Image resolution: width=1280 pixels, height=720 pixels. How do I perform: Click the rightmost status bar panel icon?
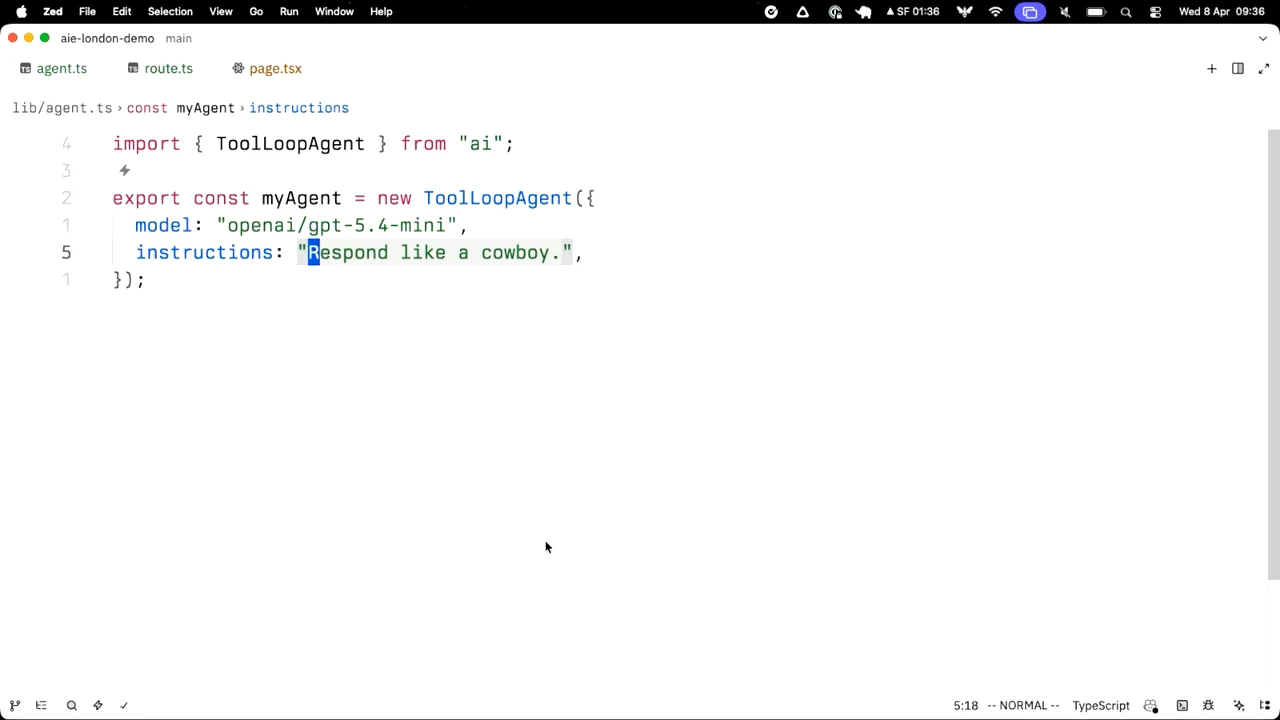(1265, 705)
